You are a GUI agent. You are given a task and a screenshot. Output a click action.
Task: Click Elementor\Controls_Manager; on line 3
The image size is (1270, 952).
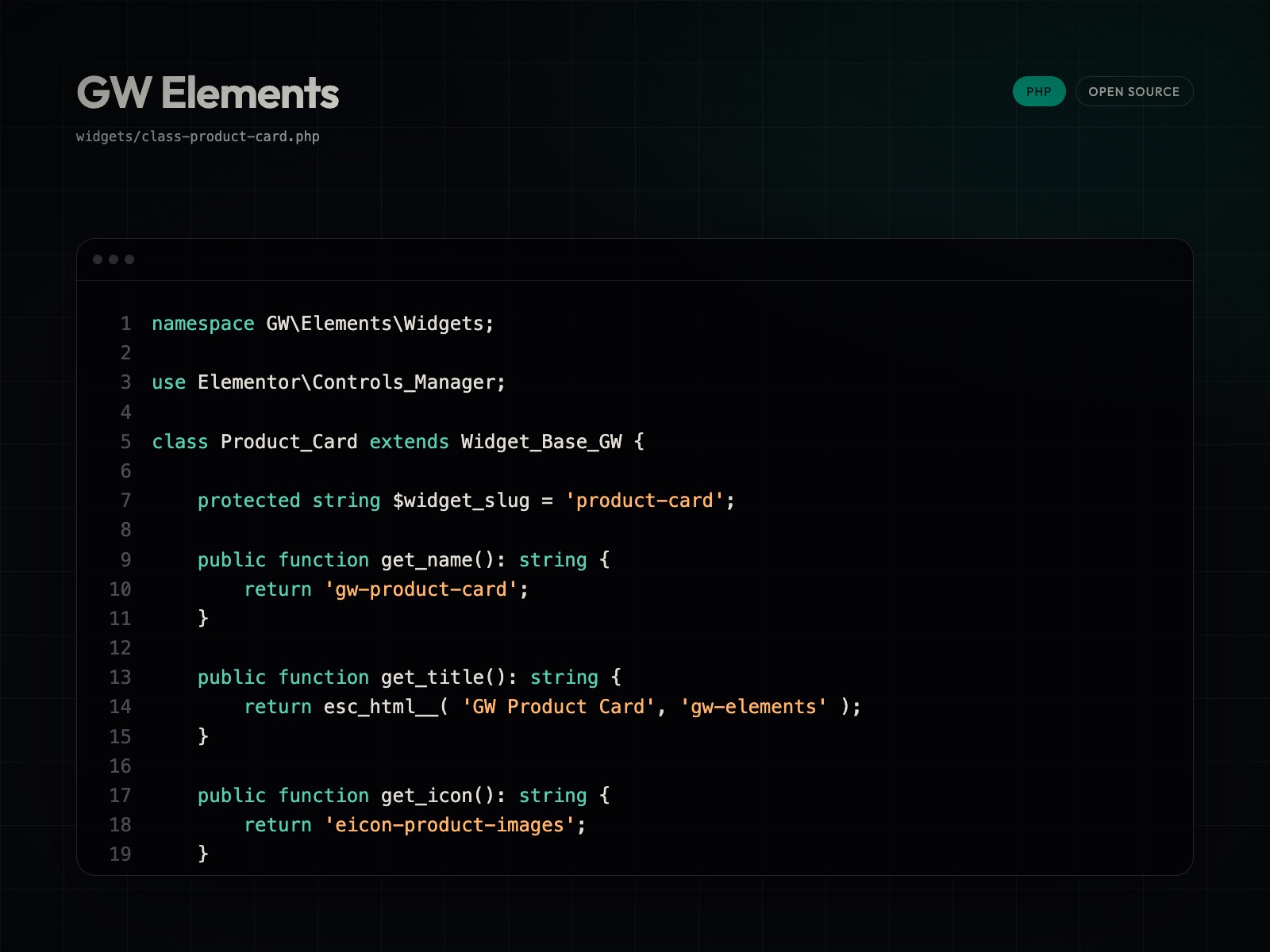pos(352,382)
